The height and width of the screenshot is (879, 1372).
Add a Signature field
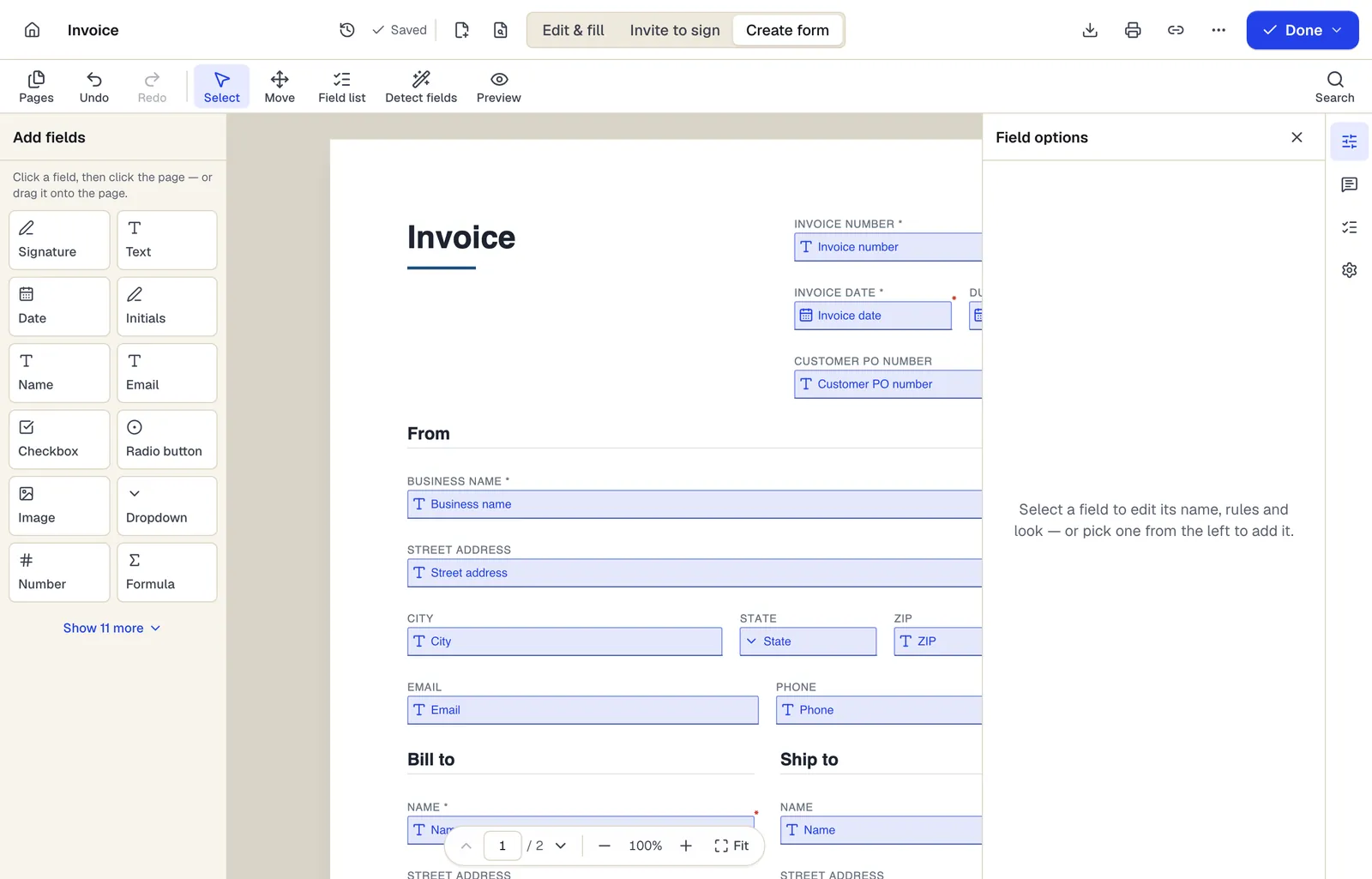59,240
